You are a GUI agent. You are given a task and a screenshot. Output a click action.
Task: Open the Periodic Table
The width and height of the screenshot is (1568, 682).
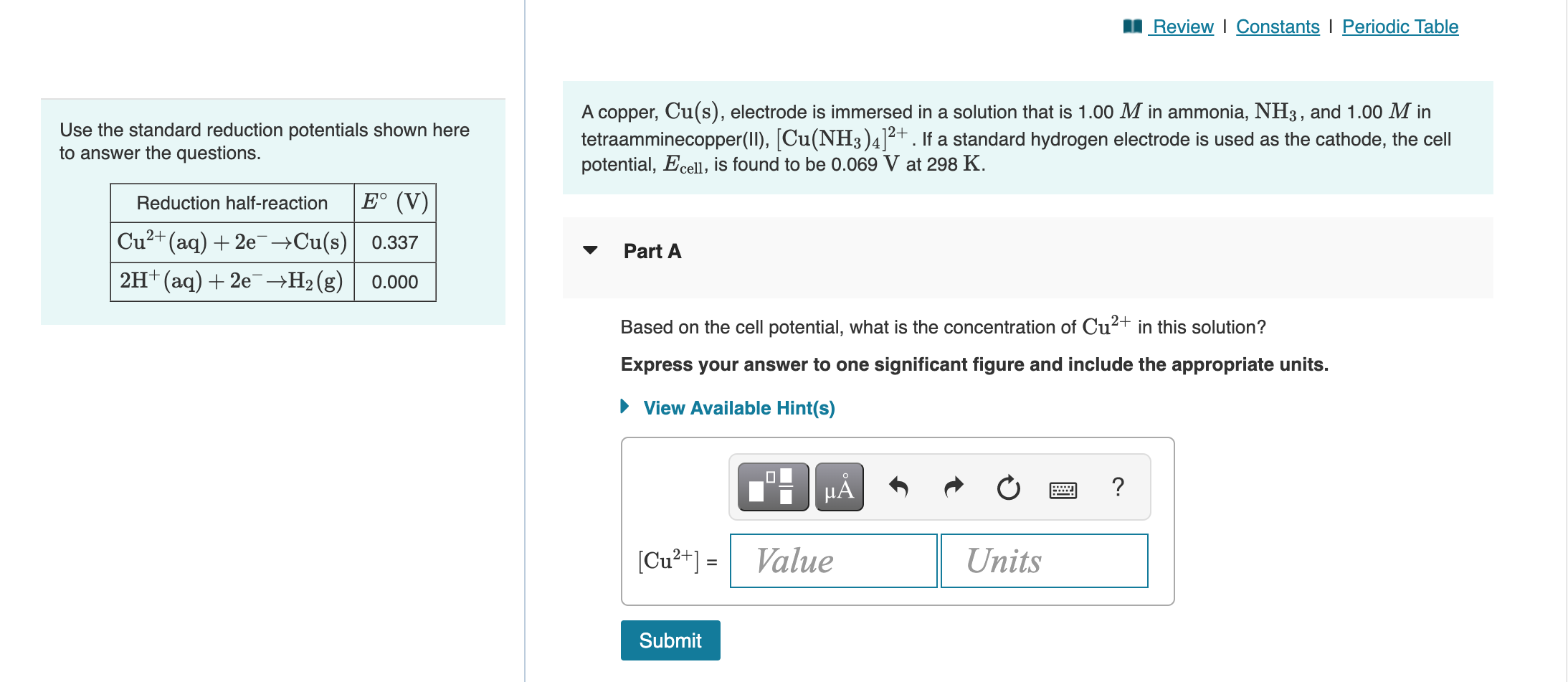tap(1400, 26)
